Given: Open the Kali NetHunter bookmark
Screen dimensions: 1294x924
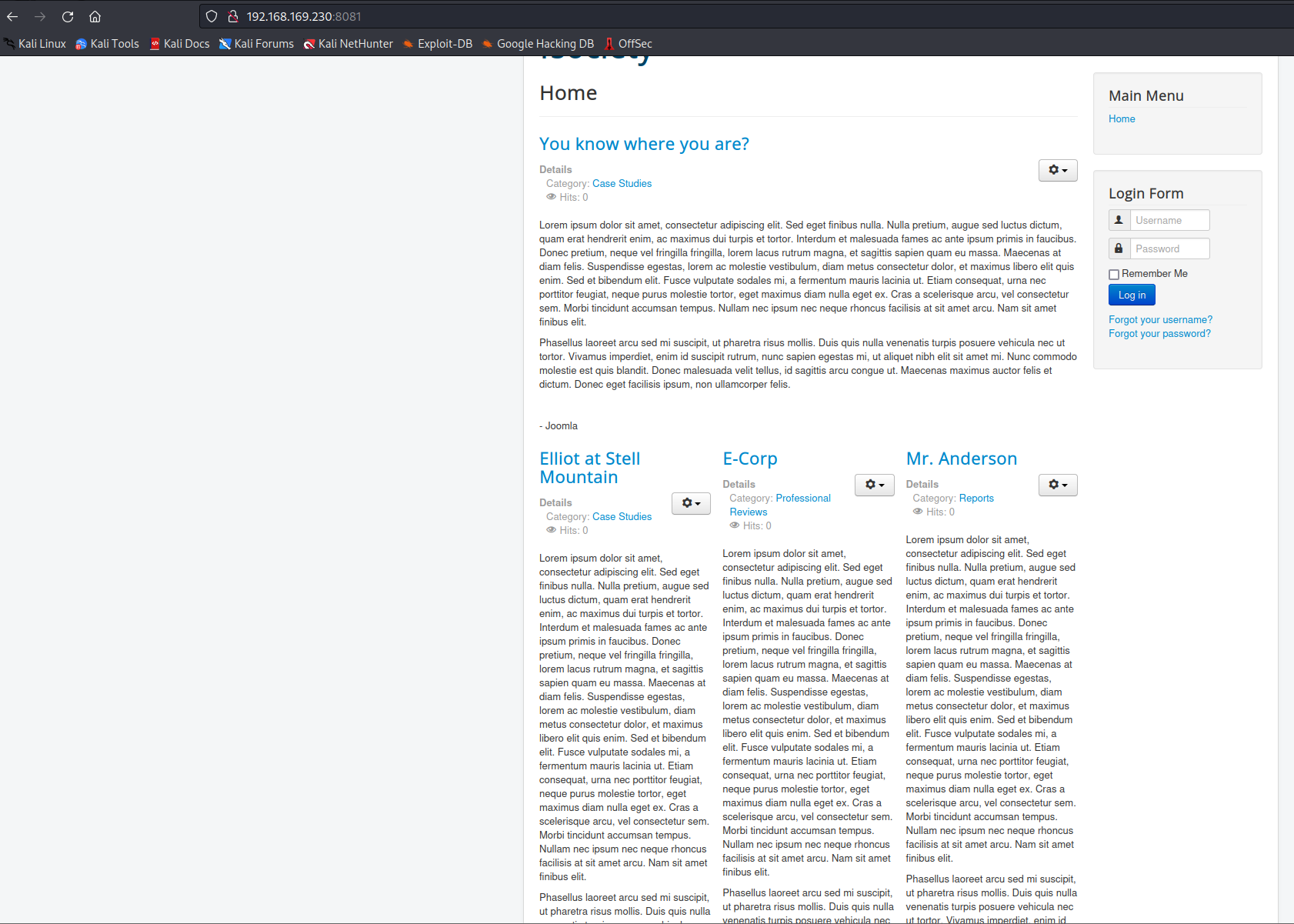Looking at the screenshot, I should (349, 44).
